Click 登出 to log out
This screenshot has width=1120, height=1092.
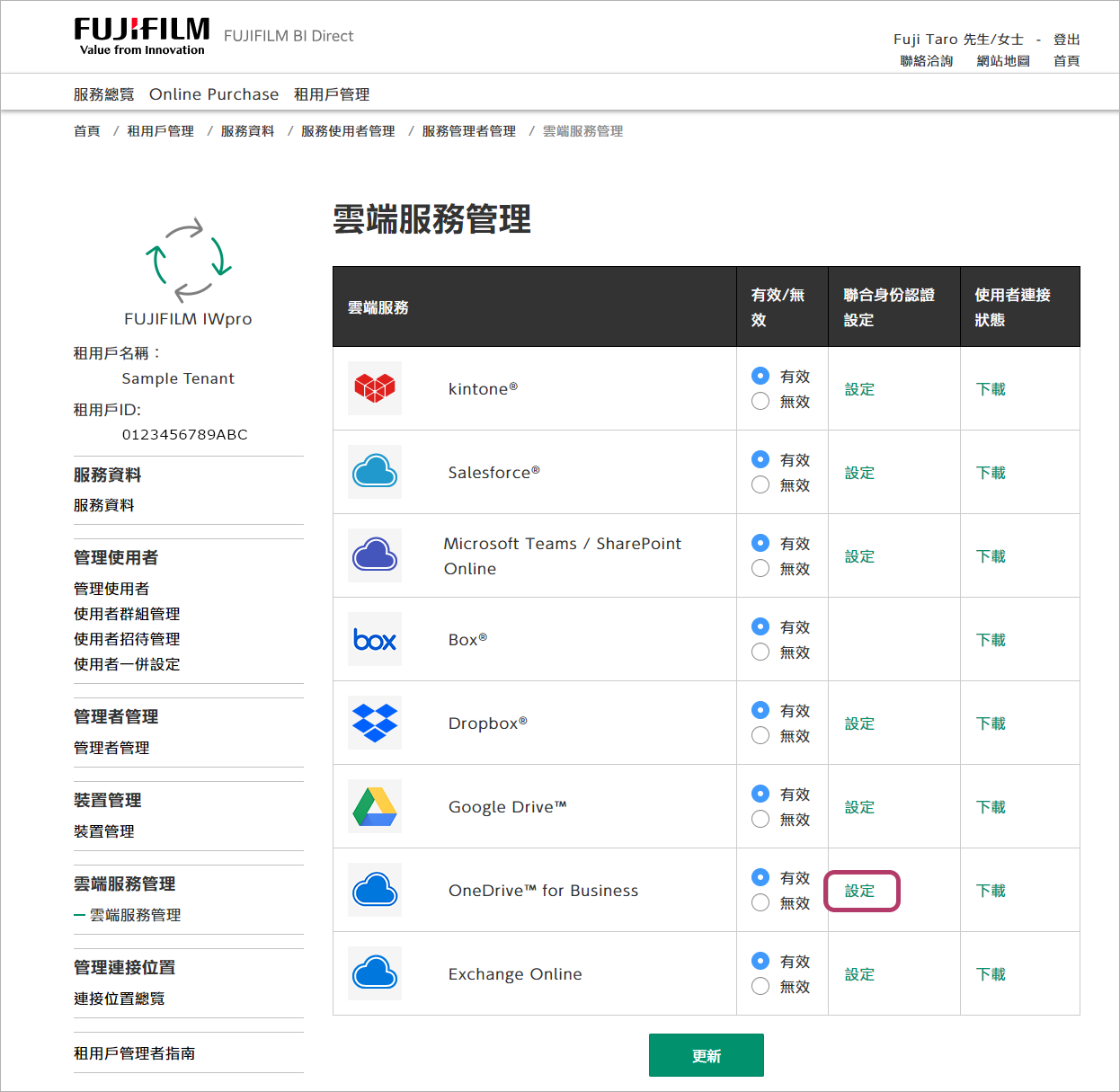pyautogui.click(x=1066, y=40)
